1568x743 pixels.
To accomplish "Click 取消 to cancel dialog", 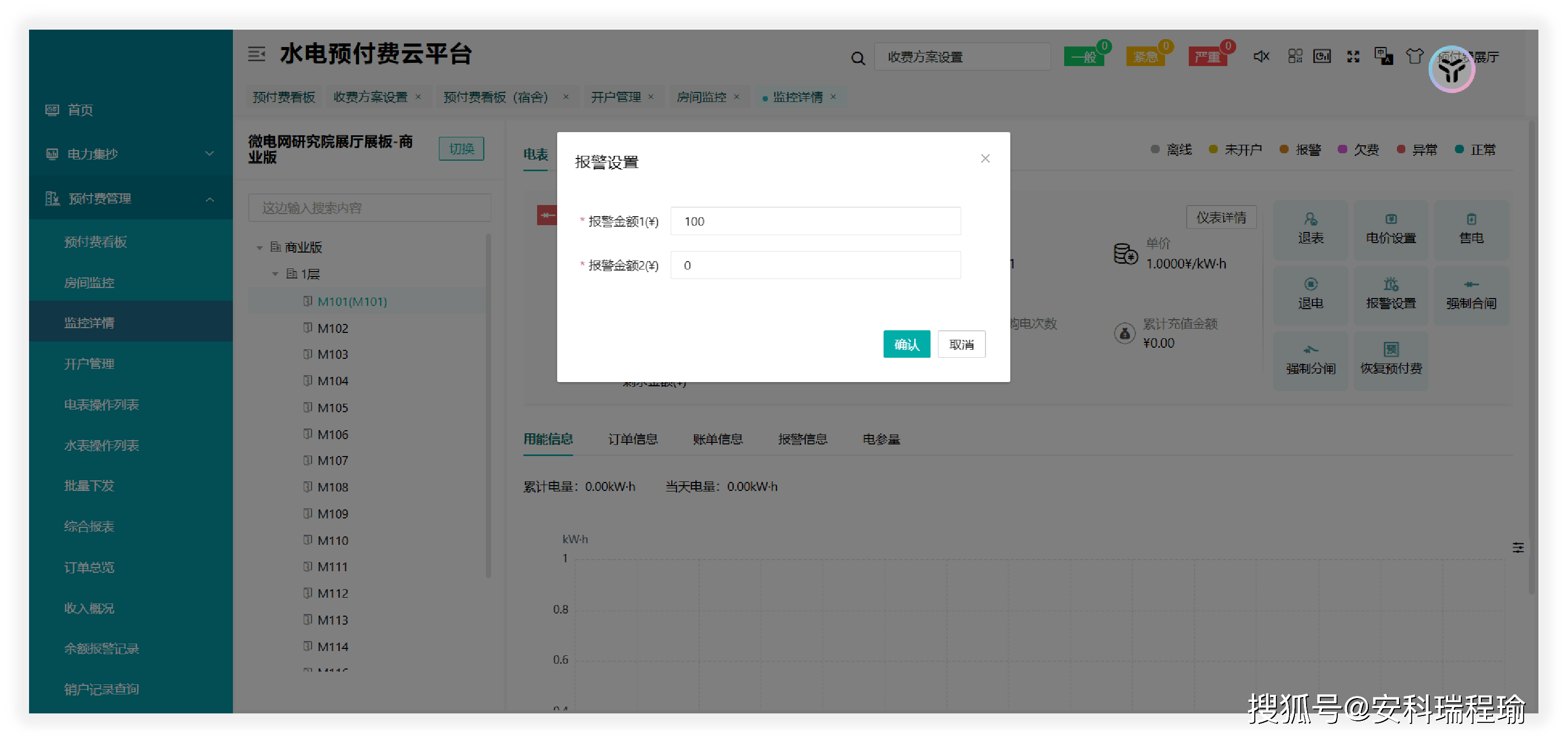I will click(961, 344).
